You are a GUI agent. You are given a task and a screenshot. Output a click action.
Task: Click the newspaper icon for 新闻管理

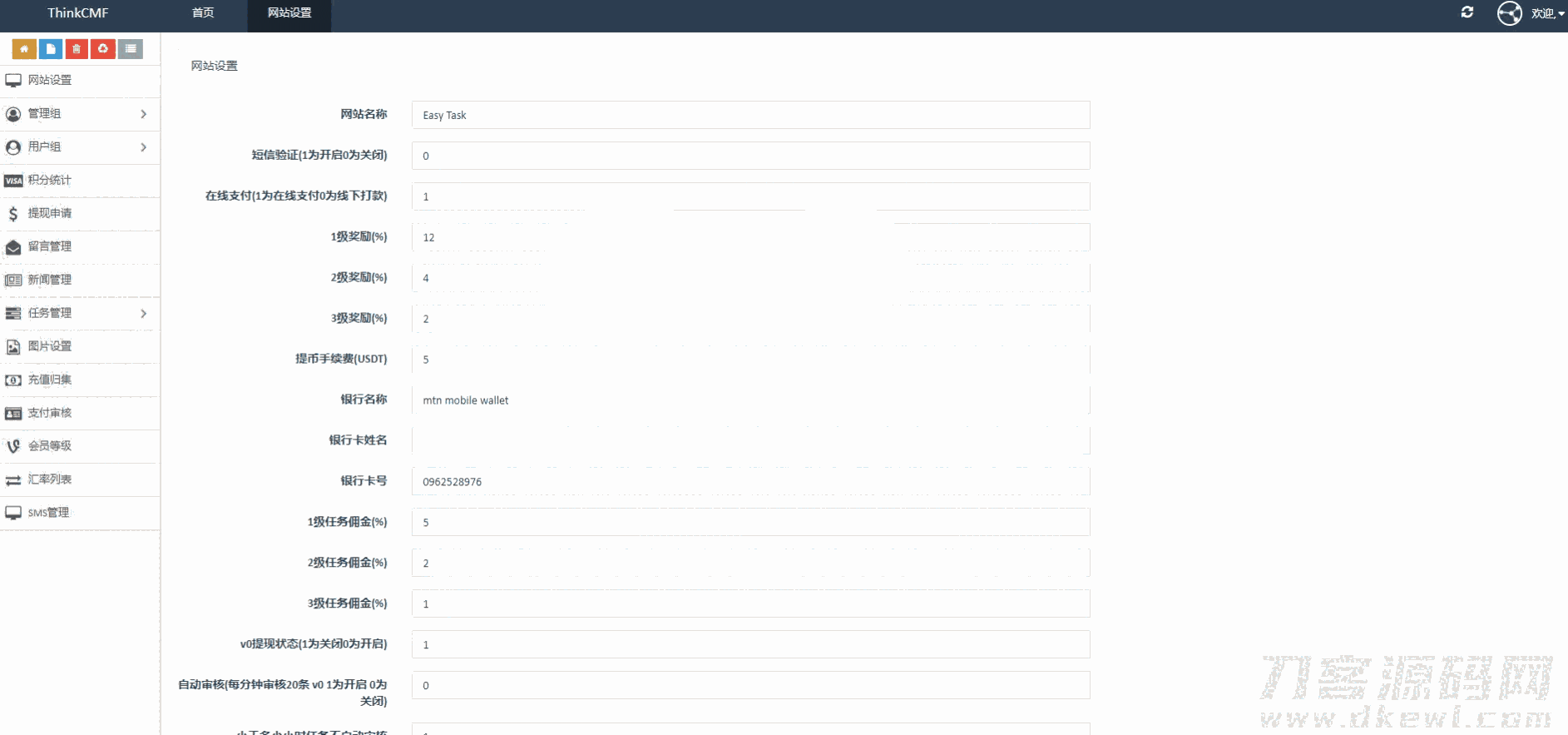coord(13,281)
